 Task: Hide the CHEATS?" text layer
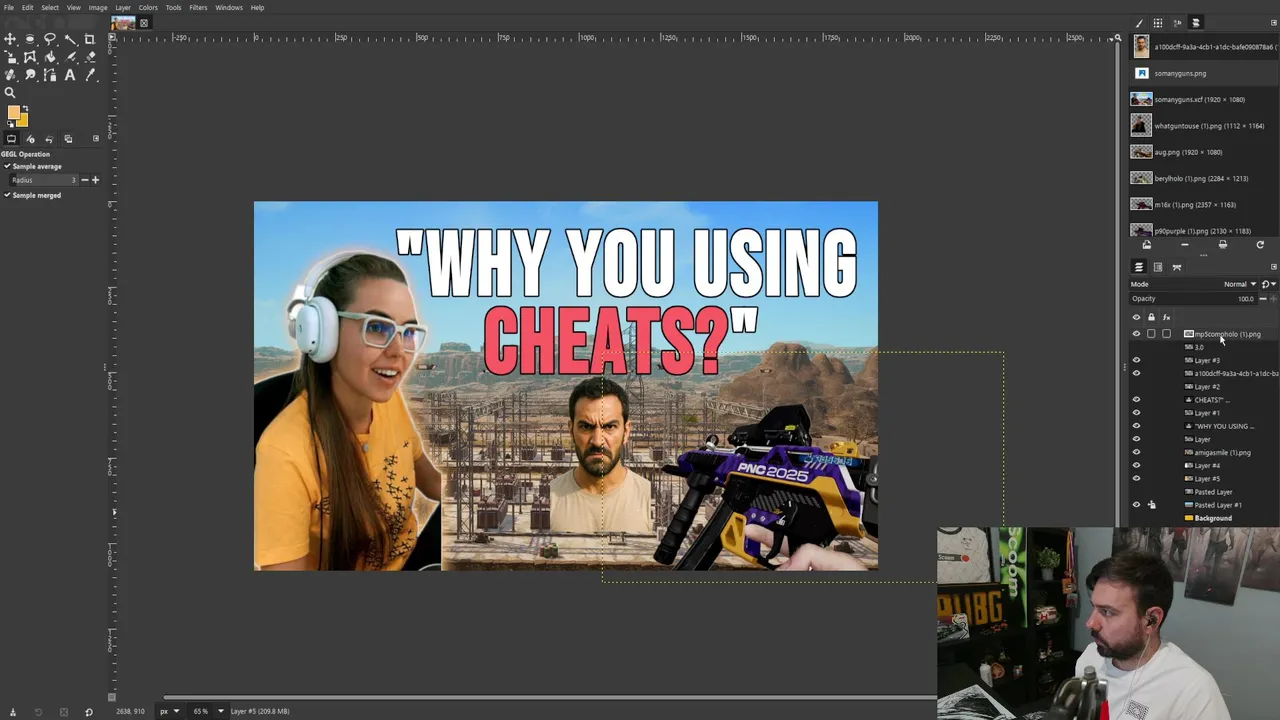coord(1136,400)
